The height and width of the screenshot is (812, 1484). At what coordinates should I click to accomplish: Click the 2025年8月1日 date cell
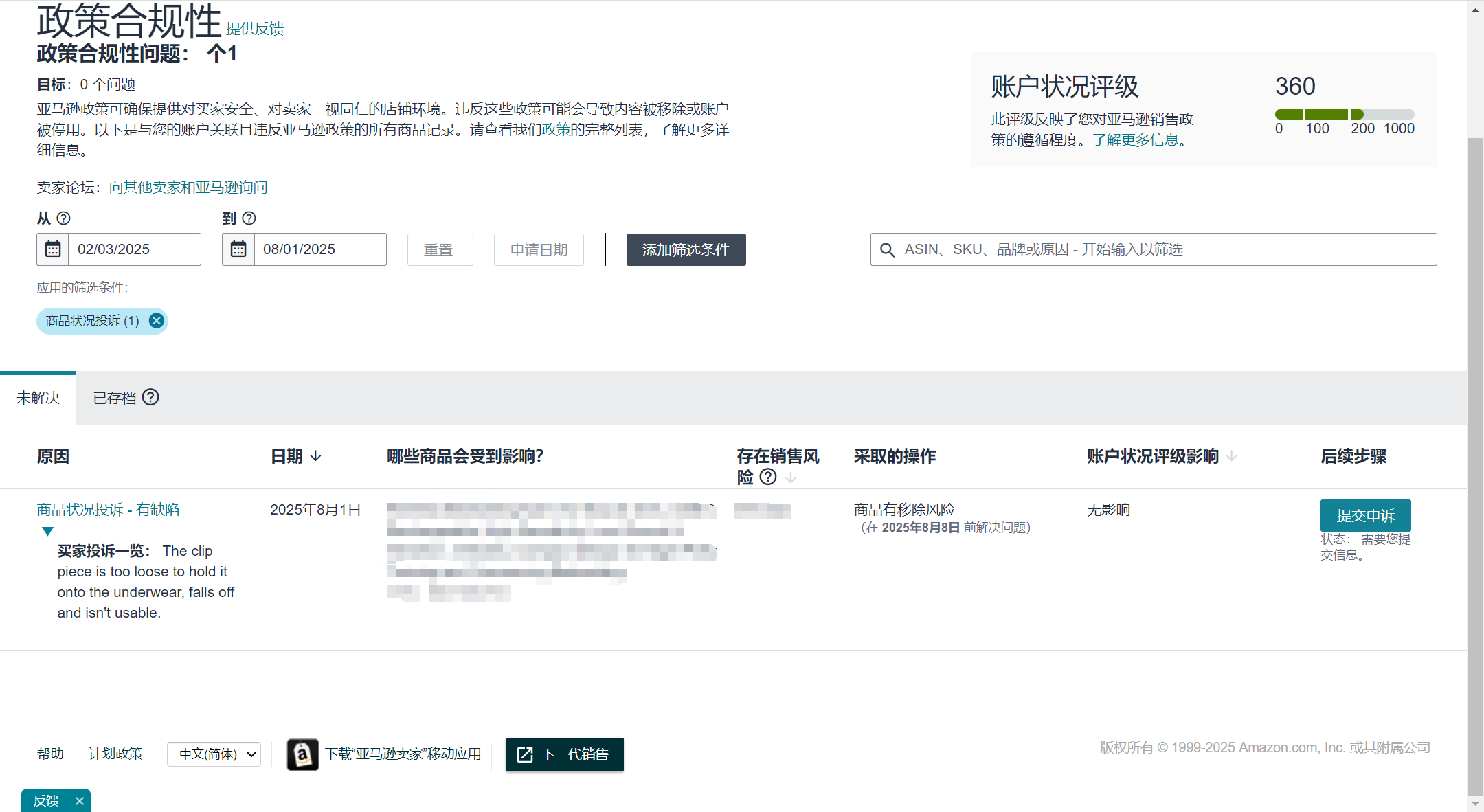click(x=315, y=510)
